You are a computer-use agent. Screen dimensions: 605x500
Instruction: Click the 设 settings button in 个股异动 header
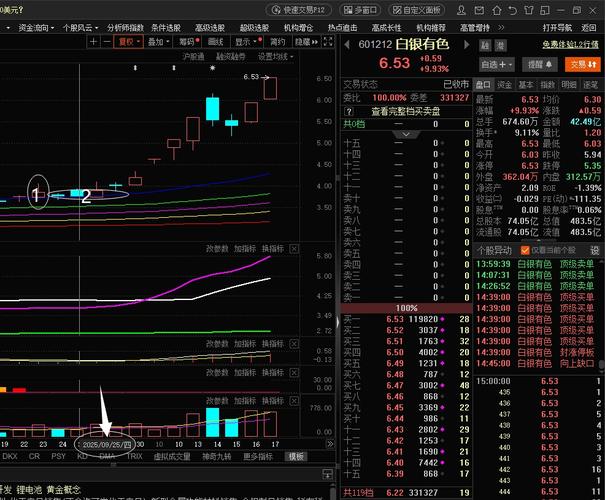pyautogui.click(x=595, y=249)
